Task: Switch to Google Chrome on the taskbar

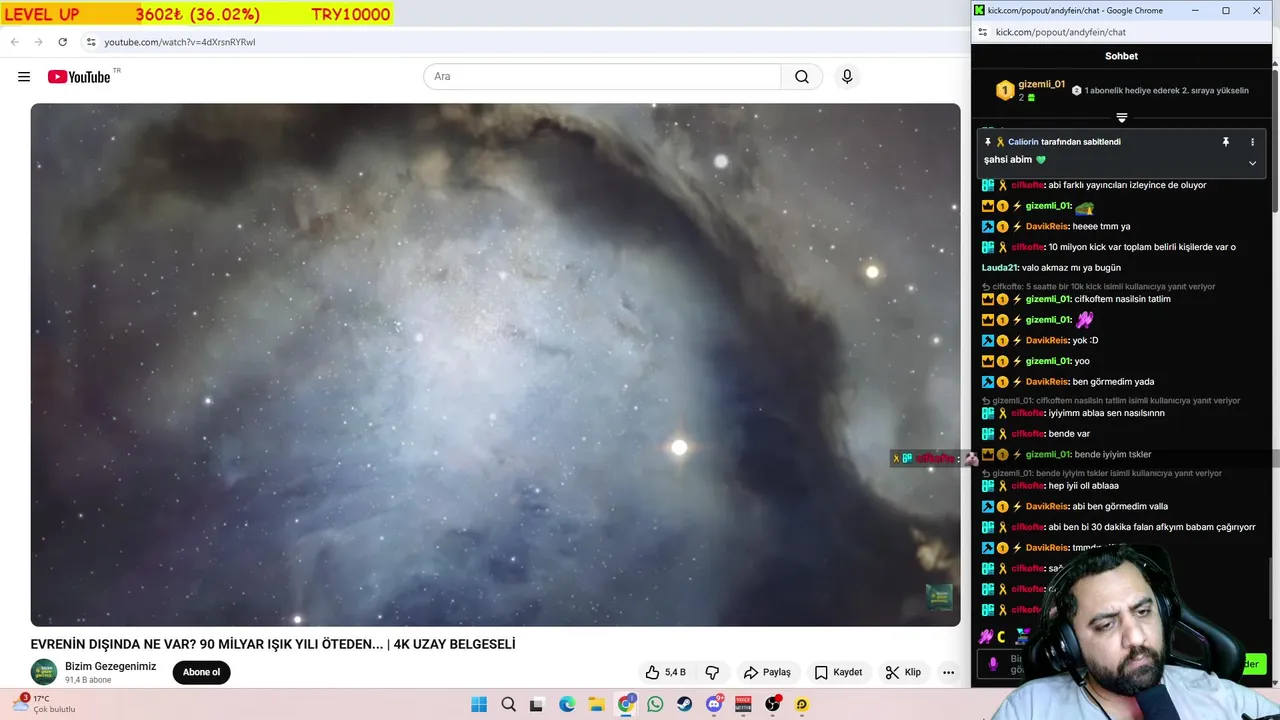Action: (626, 704)
